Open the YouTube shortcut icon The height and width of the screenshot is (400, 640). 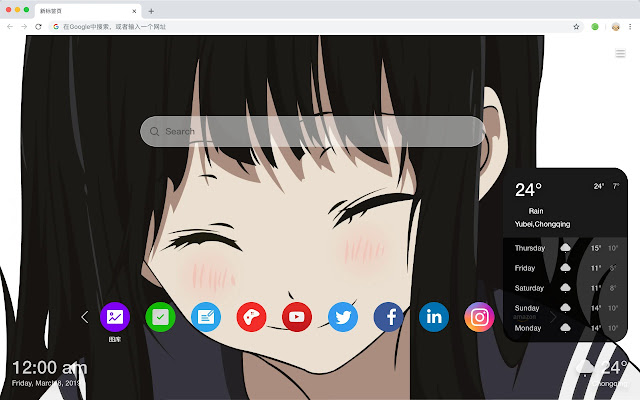coord(297,317)
